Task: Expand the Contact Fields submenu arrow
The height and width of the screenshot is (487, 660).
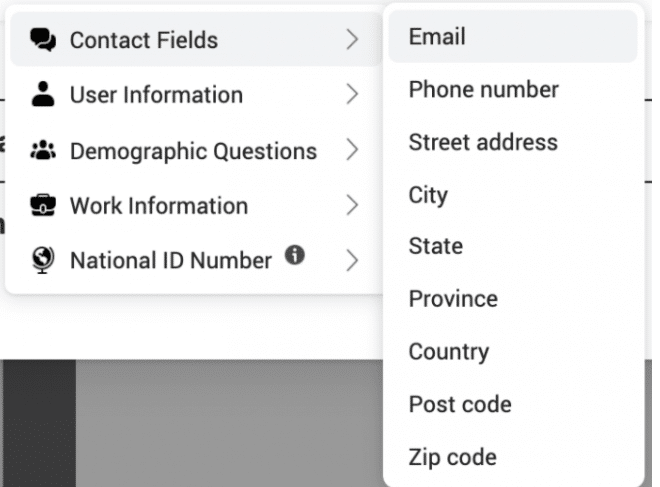Action: (352, 40)
